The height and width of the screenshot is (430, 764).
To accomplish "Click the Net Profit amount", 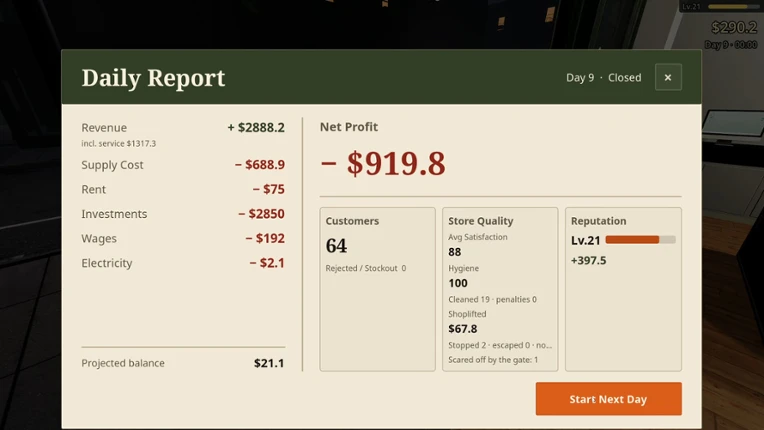I will coord(382,163).
